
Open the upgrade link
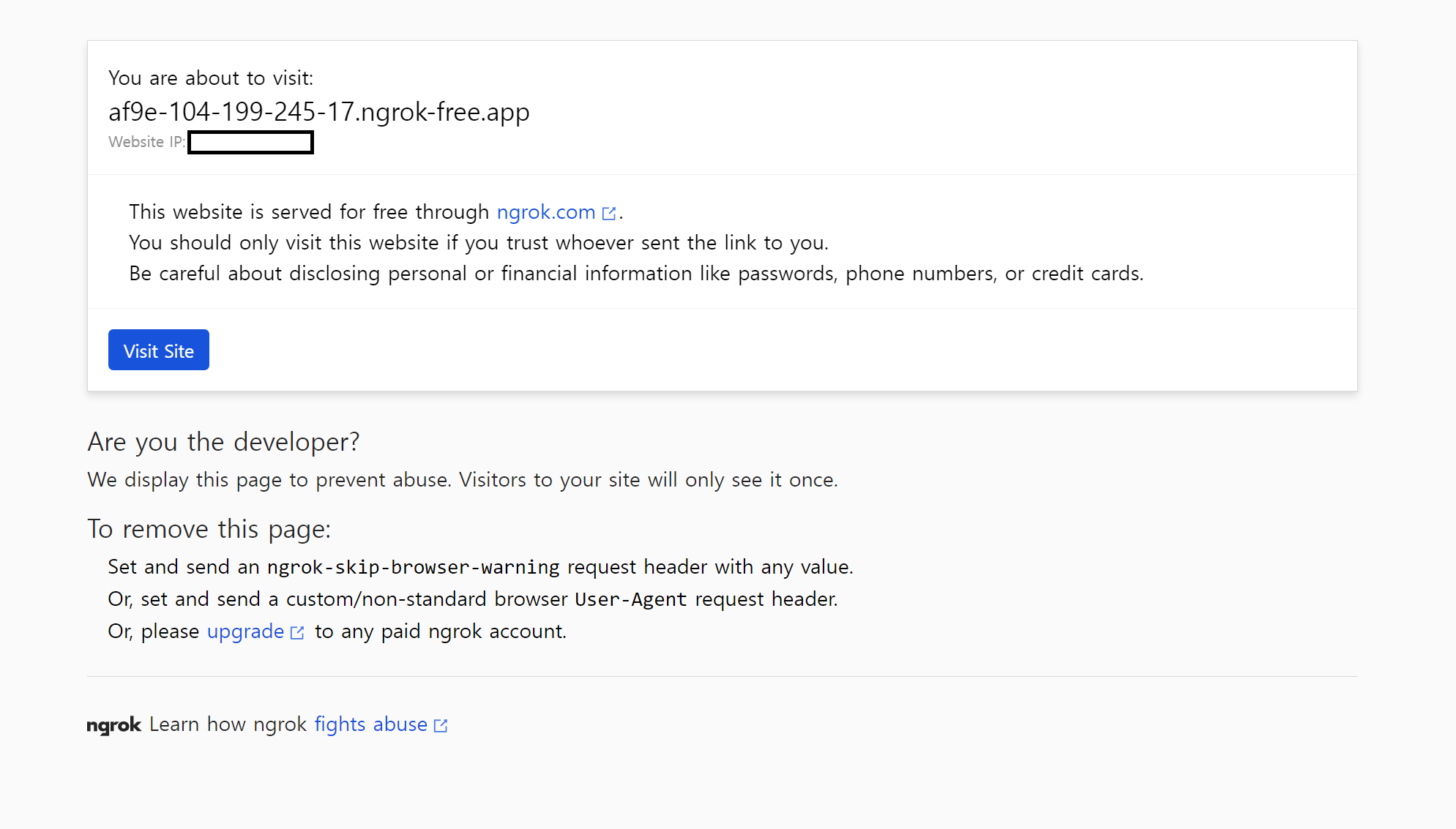pyautogui.click(x=245, y=631)
